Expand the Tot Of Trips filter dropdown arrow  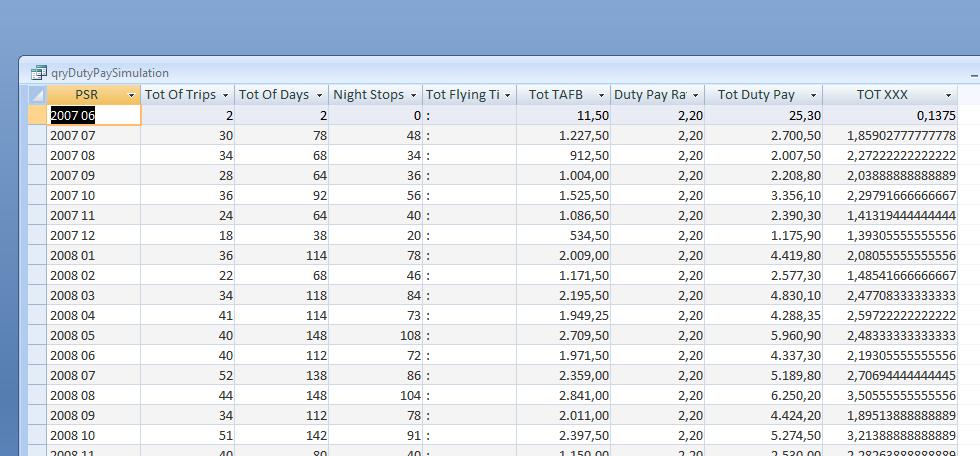pos(225,95)
